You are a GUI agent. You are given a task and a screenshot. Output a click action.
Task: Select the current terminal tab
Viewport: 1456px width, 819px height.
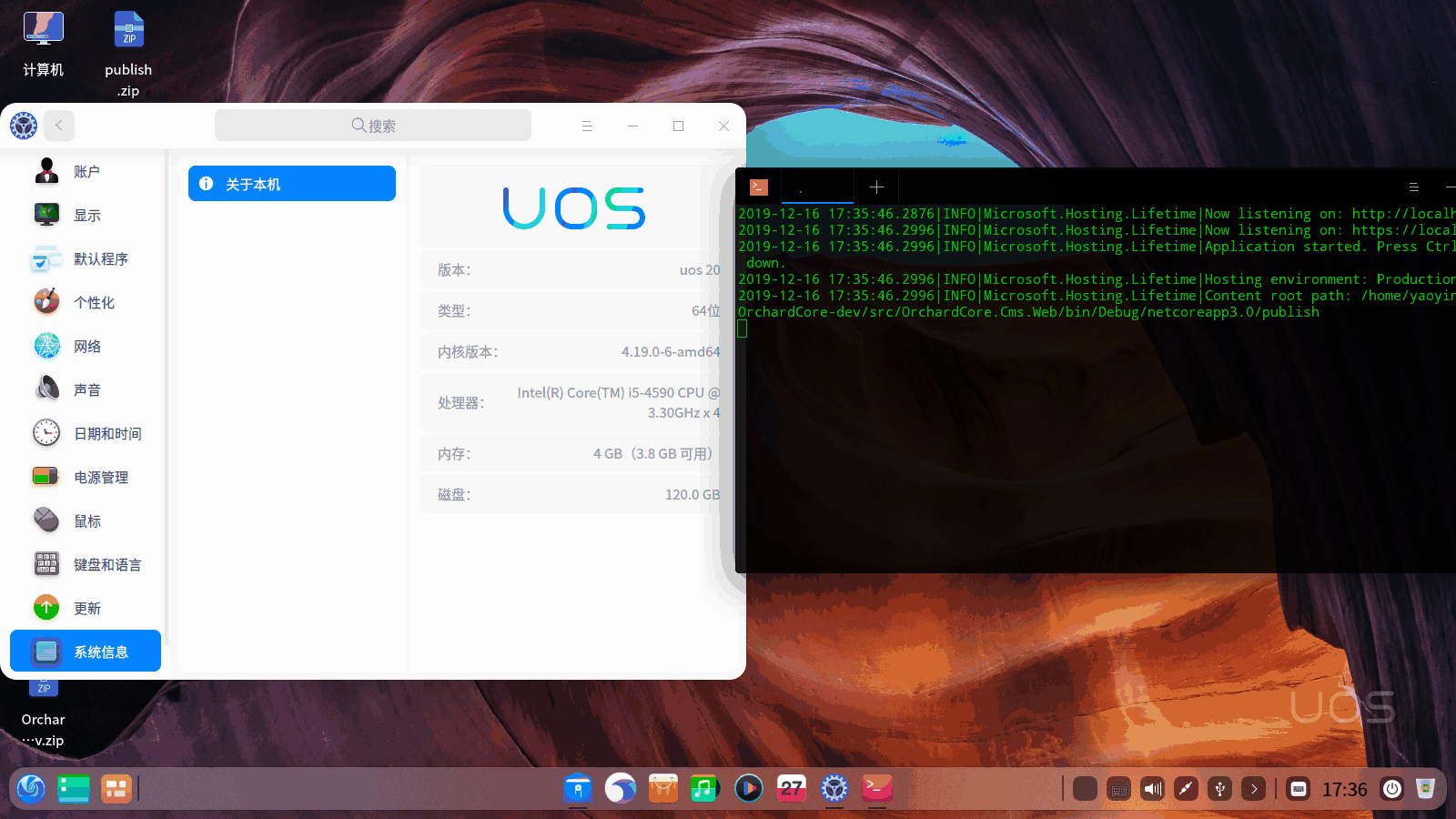pos(817,187)
